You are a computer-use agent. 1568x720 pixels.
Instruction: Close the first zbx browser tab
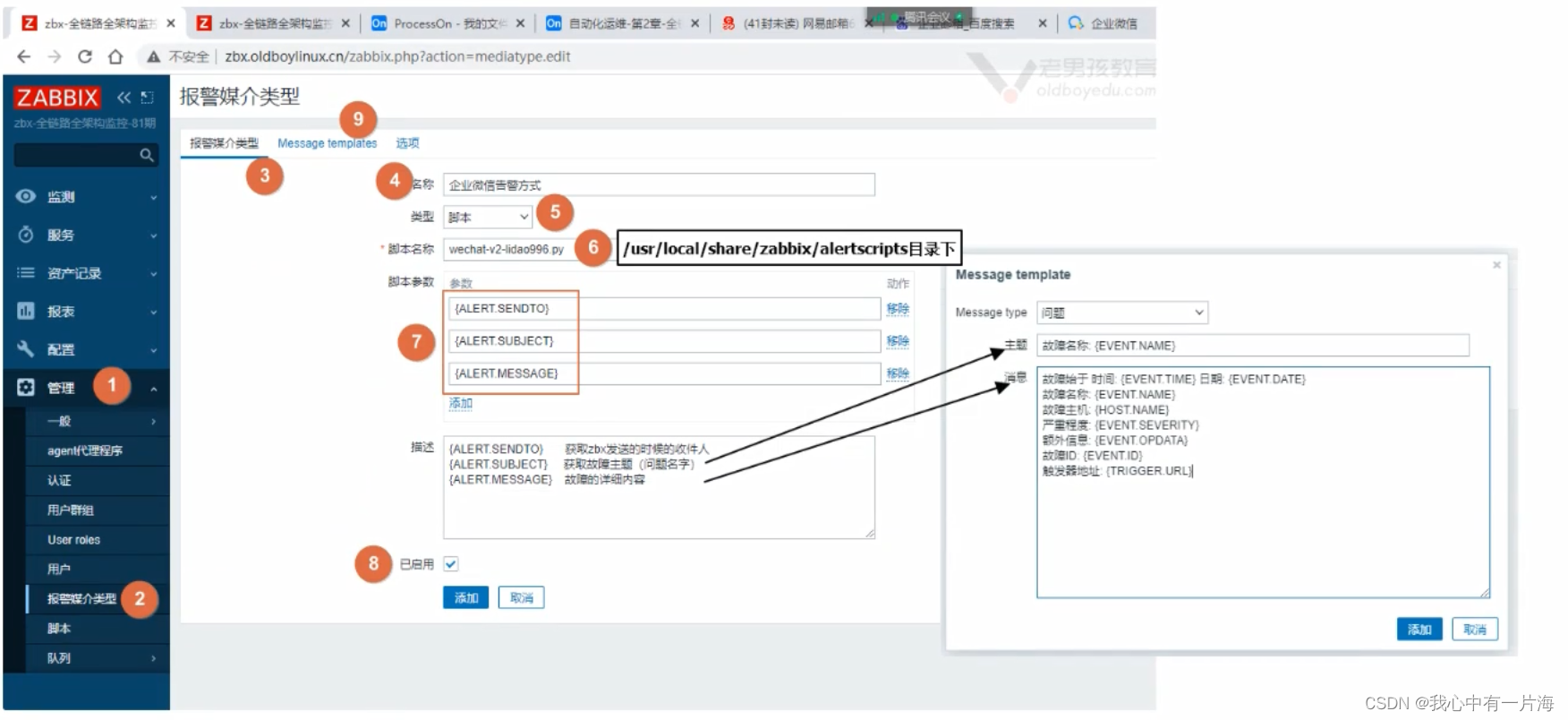point(171,23)
